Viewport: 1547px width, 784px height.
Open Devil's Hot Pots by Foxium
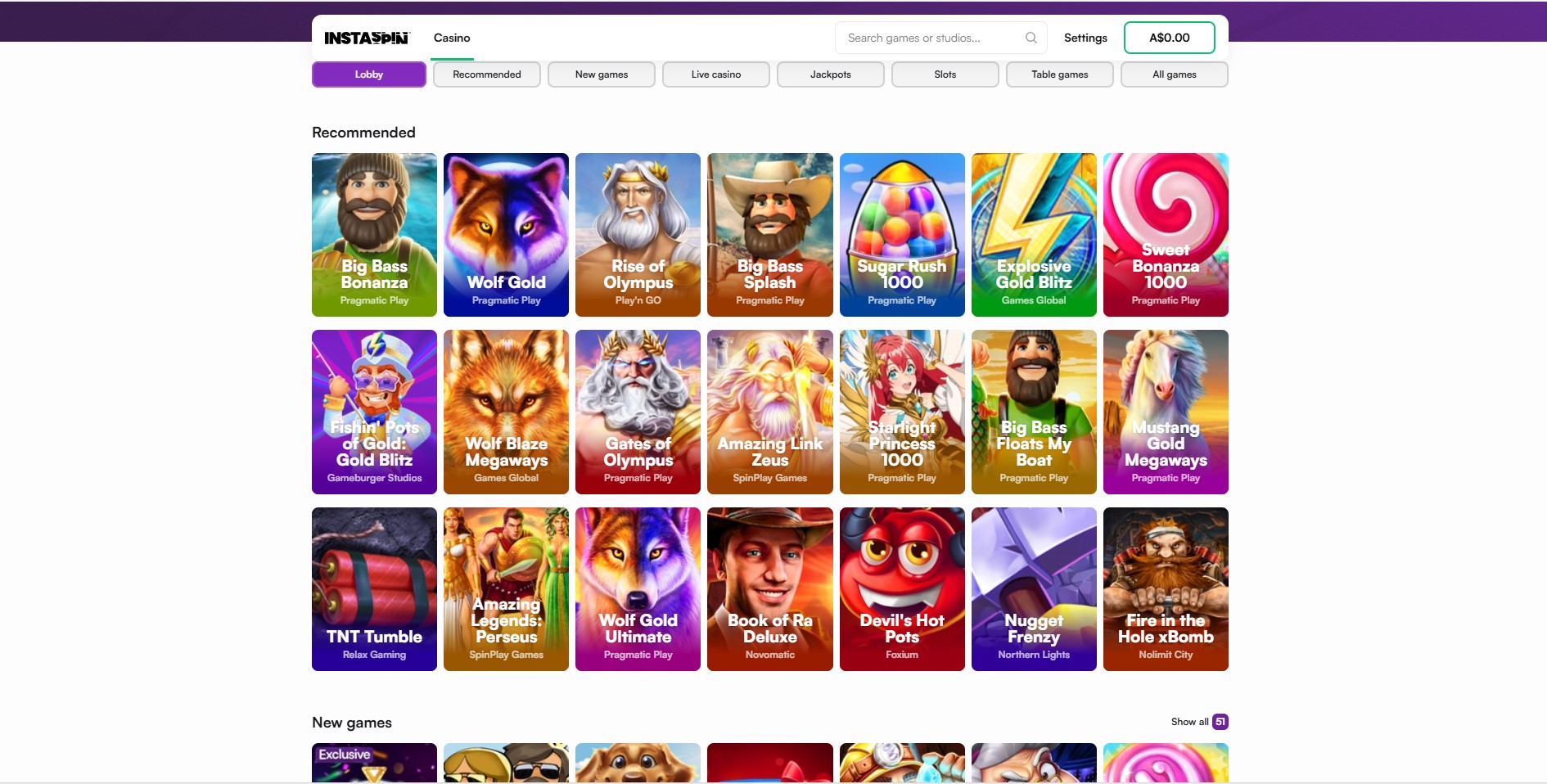pos(902,589)
